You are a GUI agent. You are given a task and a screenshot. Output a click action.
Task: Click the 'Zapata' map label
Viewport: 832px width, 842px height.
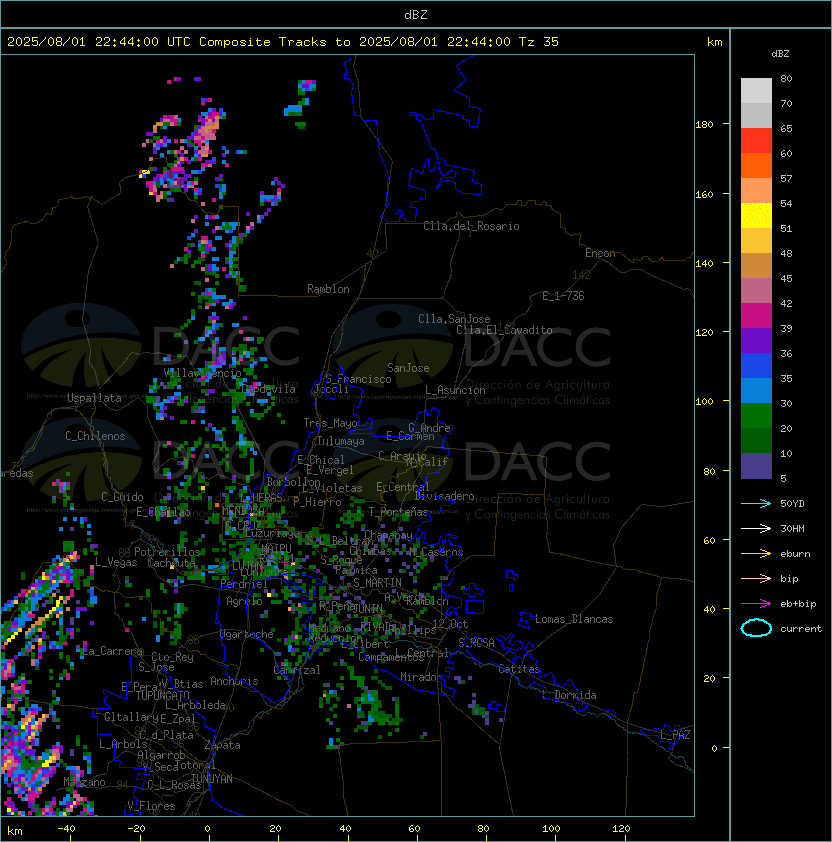pos(222,745)
